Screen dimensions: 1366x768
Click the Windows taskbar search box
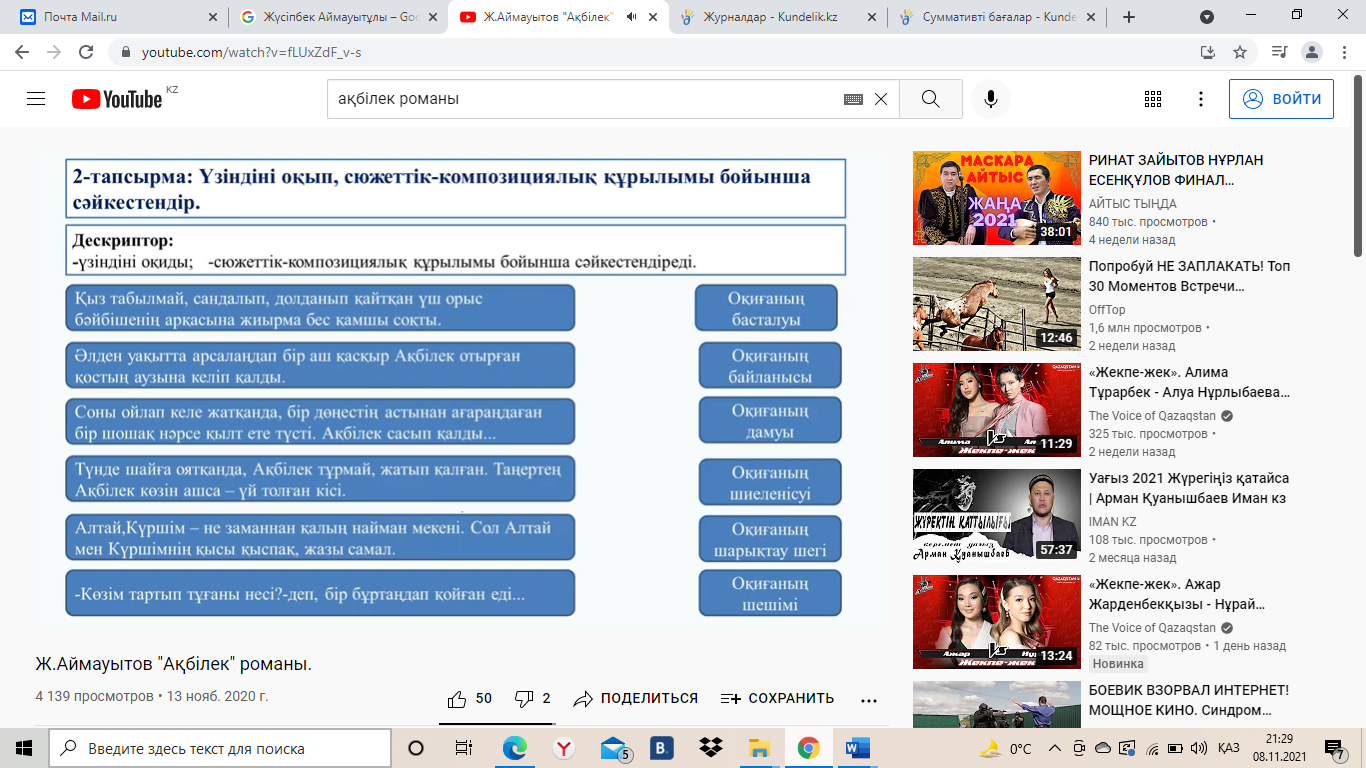(x=220, y=748)
